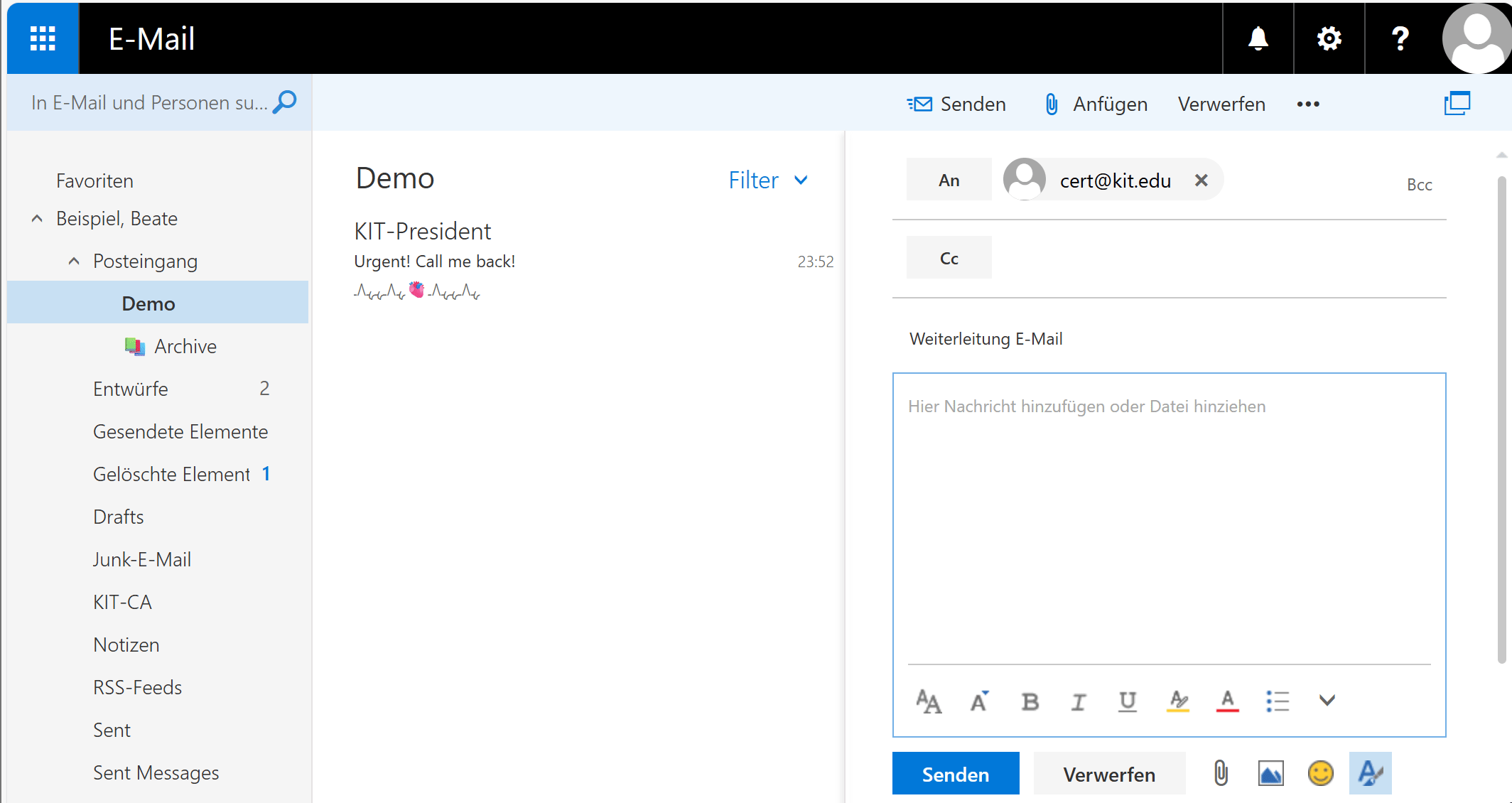Screen dimensions: 1512x803
Task: Remove recipient cert@kit.edu
Action: [x=1201, y=180]
